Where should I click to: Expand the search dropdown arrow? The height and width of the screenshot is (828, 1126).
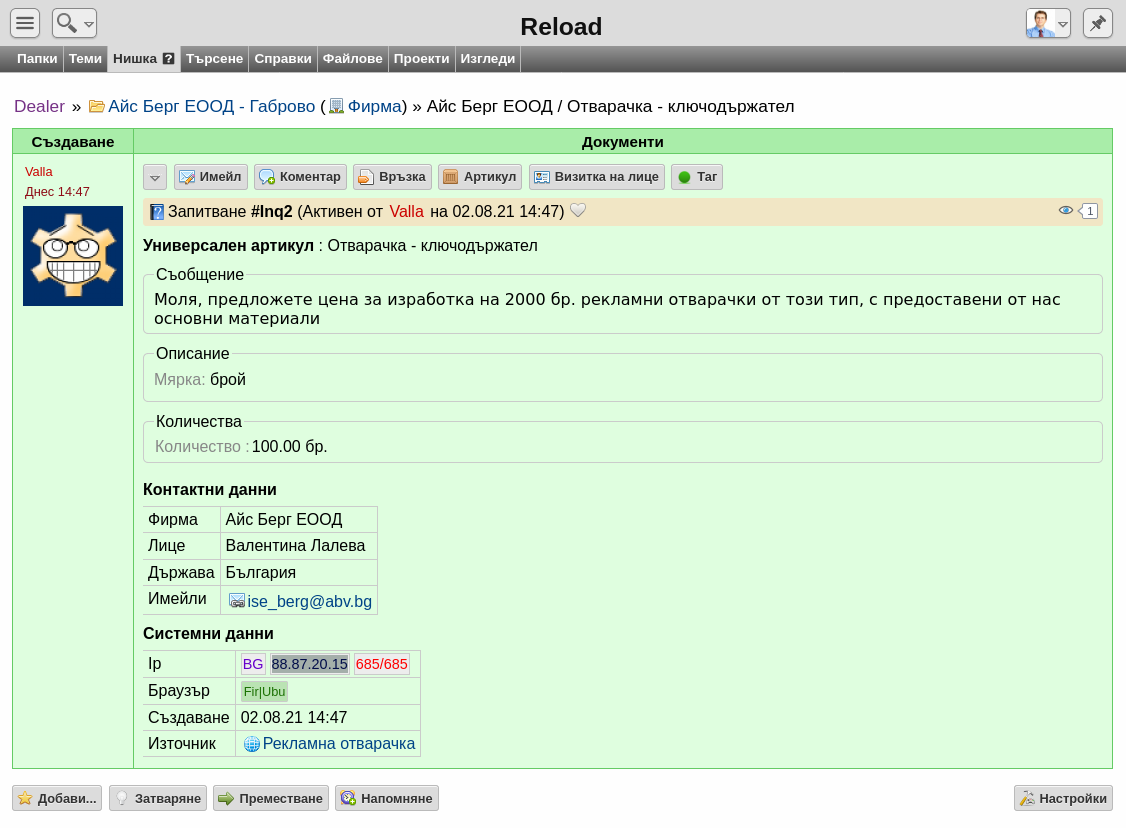pyautogui.click(x=89, y=24)
